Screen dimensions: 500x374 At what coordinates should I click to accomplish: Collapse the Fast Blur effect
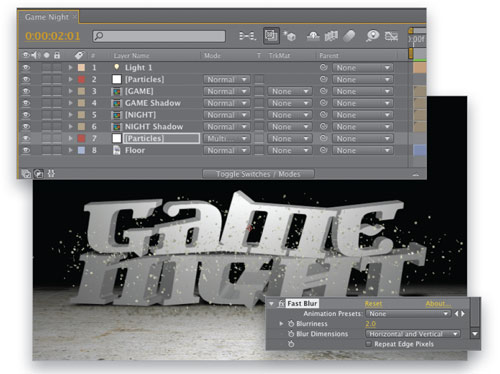click(x=271, y=304)
